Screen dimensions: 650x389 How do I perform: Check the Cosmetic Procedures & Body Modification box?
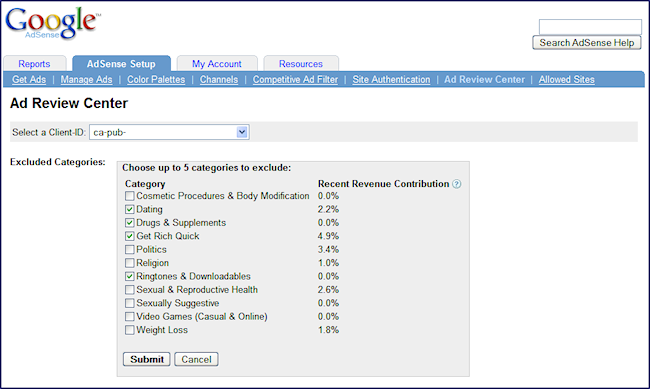pyautogui.click(x=130, y=196)
